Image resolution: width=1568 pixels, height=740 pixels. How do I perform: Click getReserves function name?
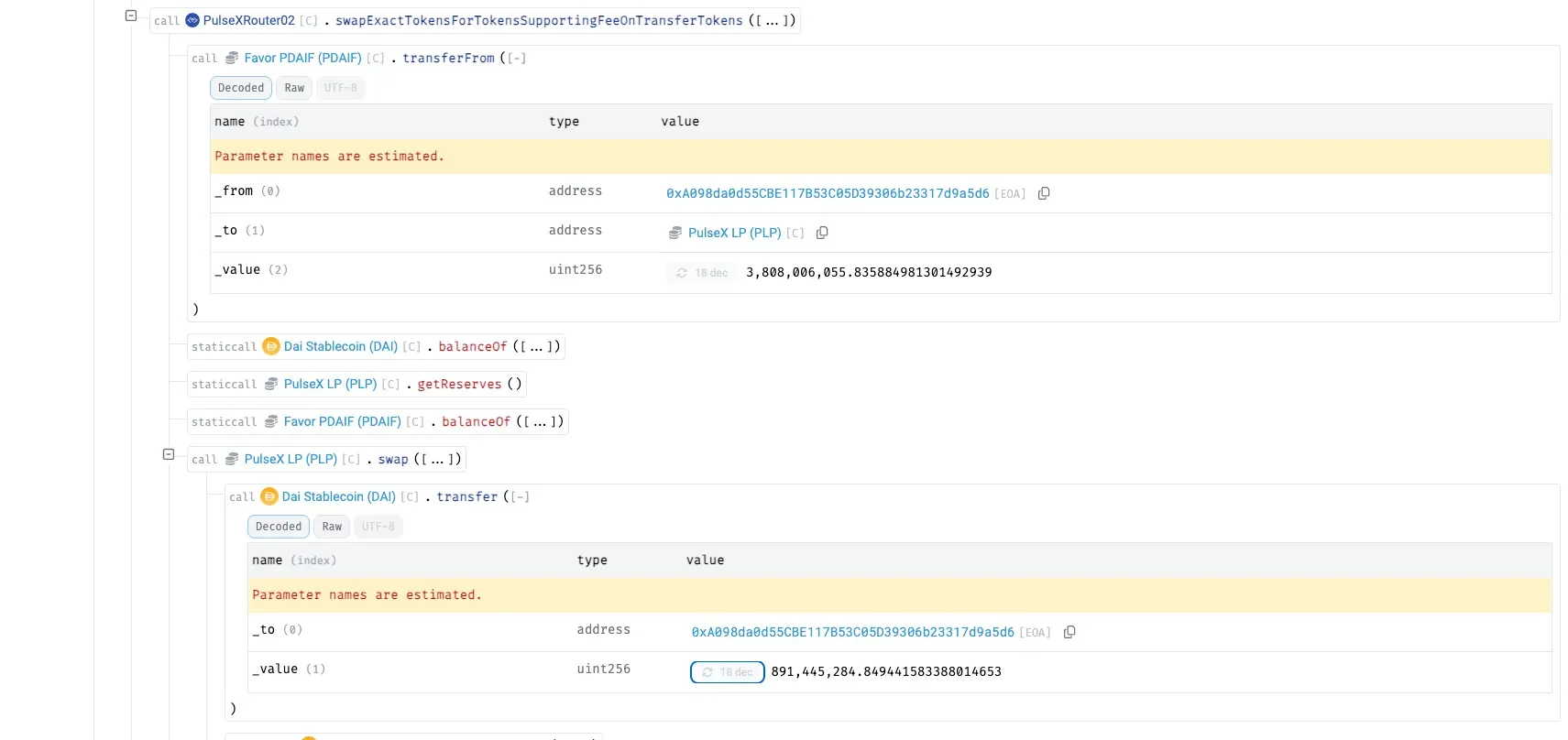pyautogui.click(x=459, y=384)
